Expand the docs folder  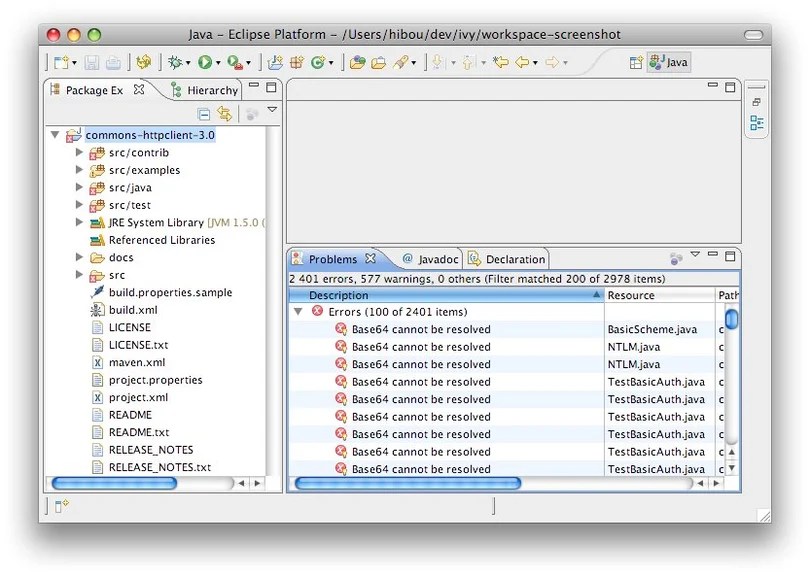click(x=79, y=257)
